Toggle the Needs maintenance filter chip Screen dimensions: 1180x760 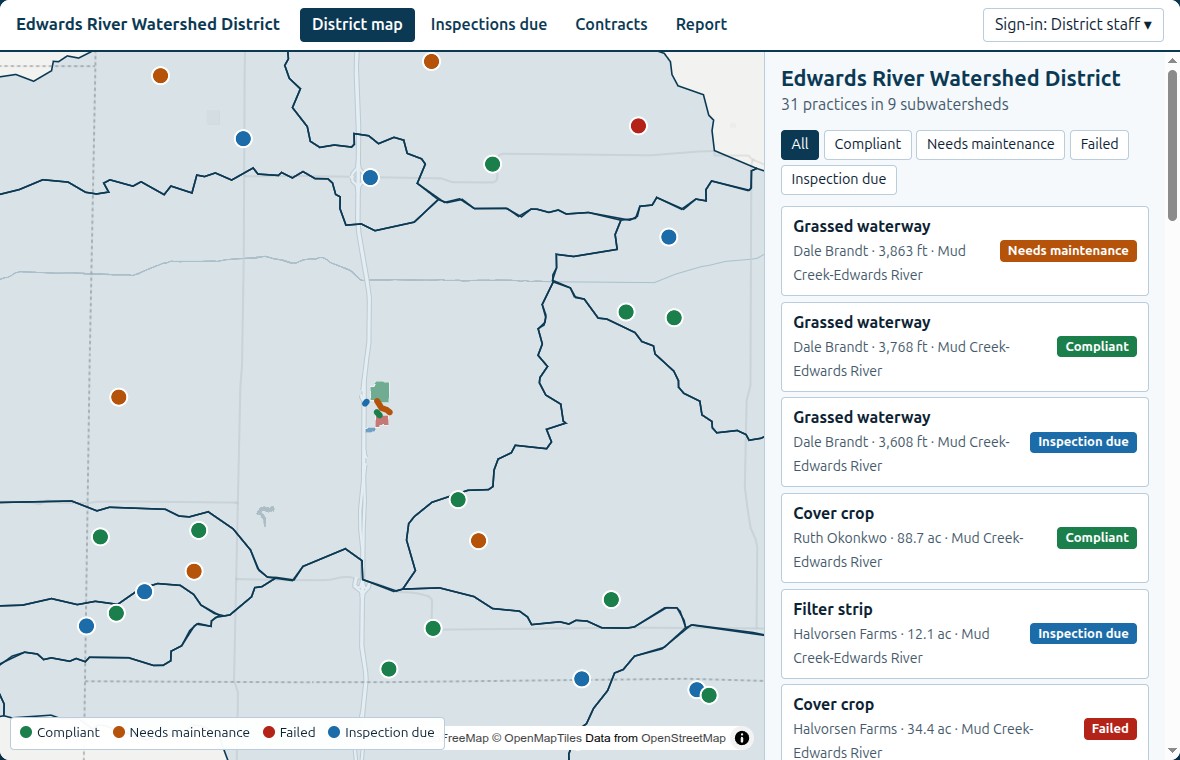coord(990,144)
